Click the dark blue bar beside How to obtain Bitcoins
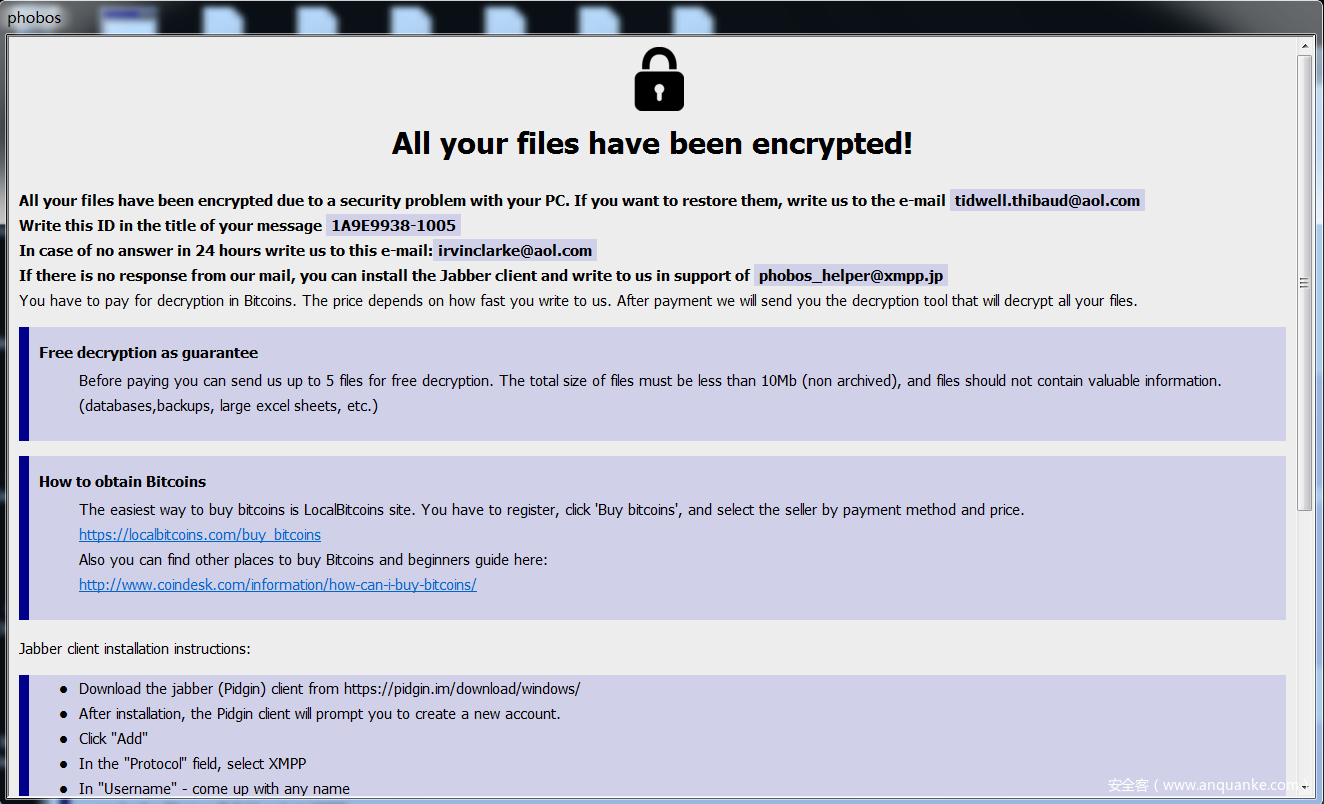 pos(24,538)
